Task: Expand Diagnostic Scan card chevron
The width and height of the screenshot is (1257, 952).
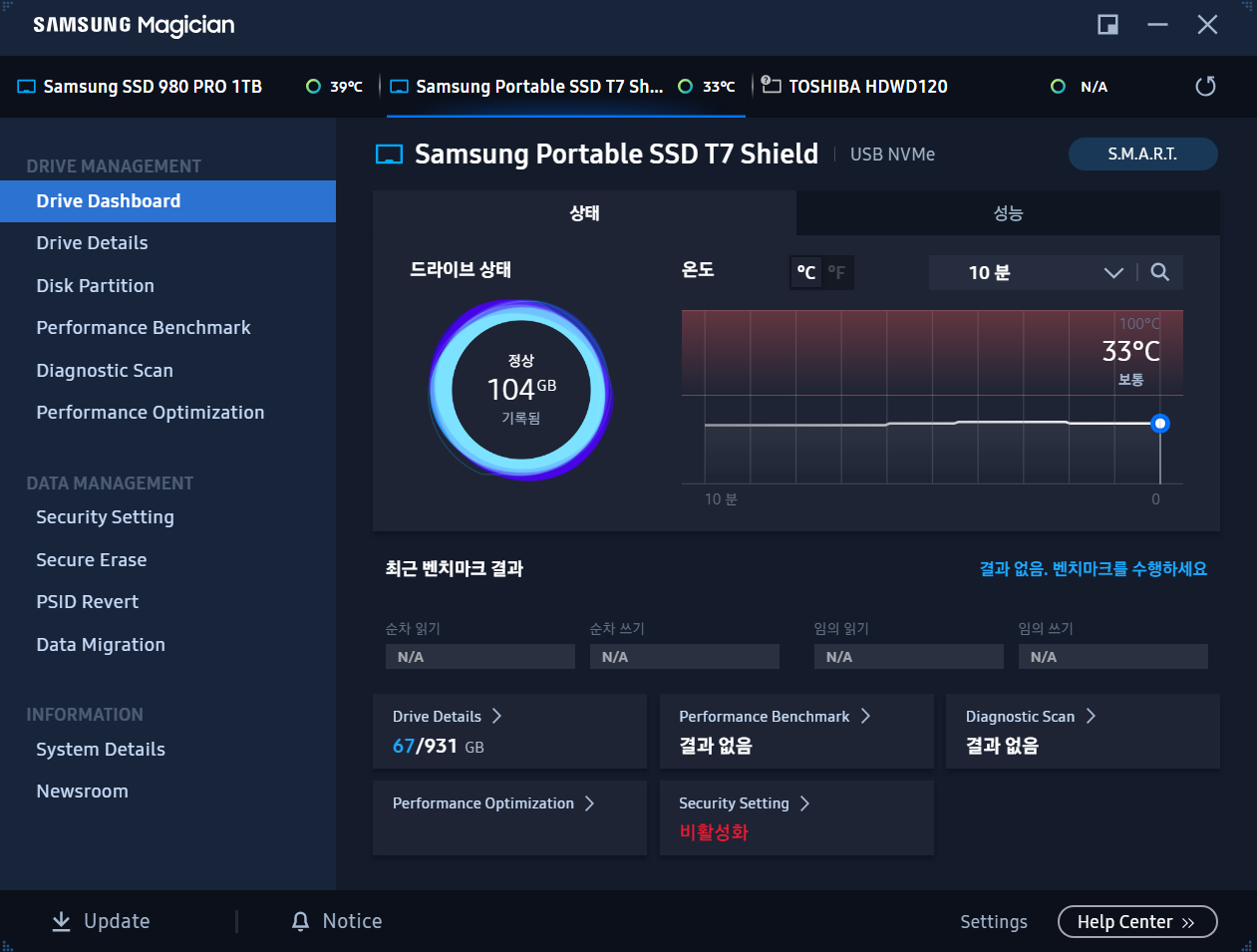Action: 1091,716
